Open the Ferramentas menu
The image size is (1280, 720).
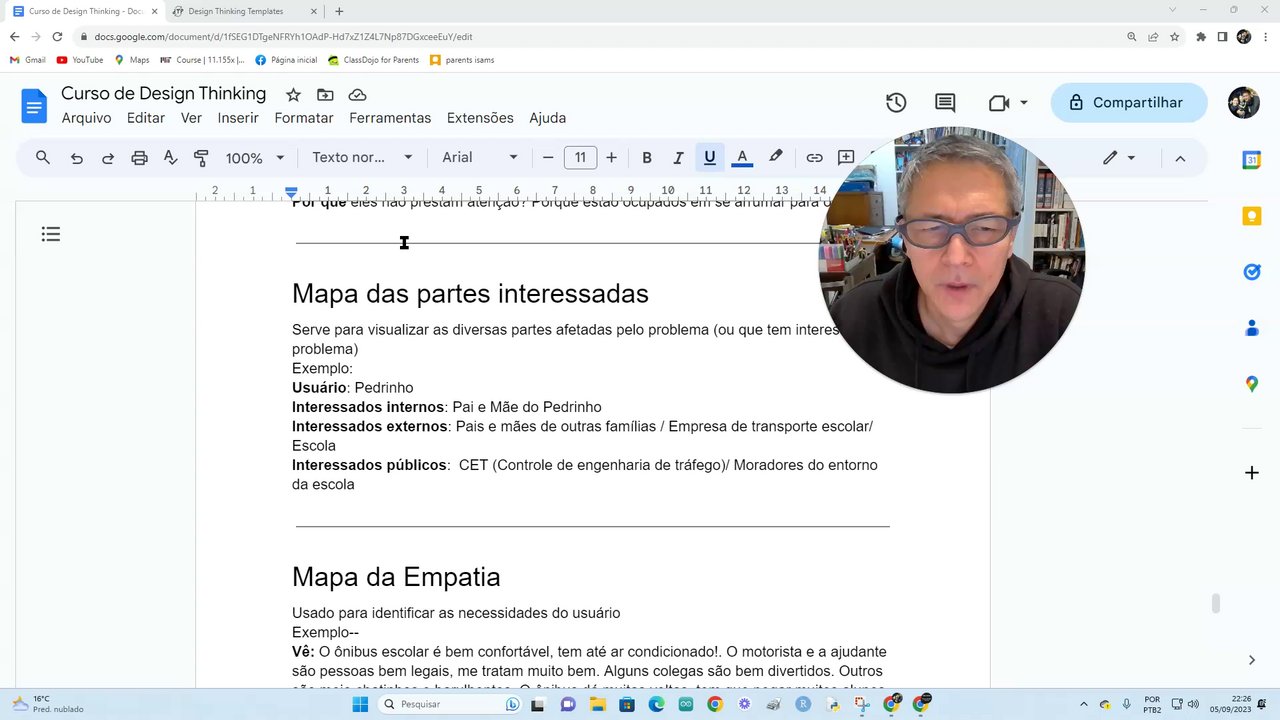click(390, 118)
